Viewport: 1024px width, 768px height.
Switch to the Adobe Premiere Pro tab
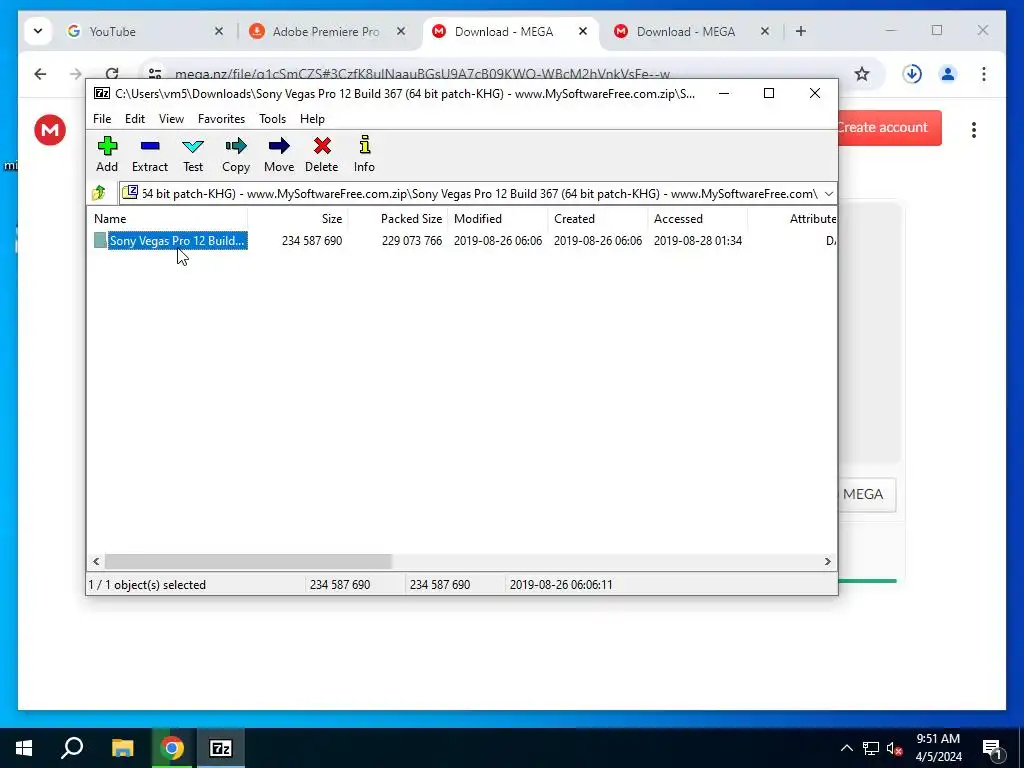[326, 31]
